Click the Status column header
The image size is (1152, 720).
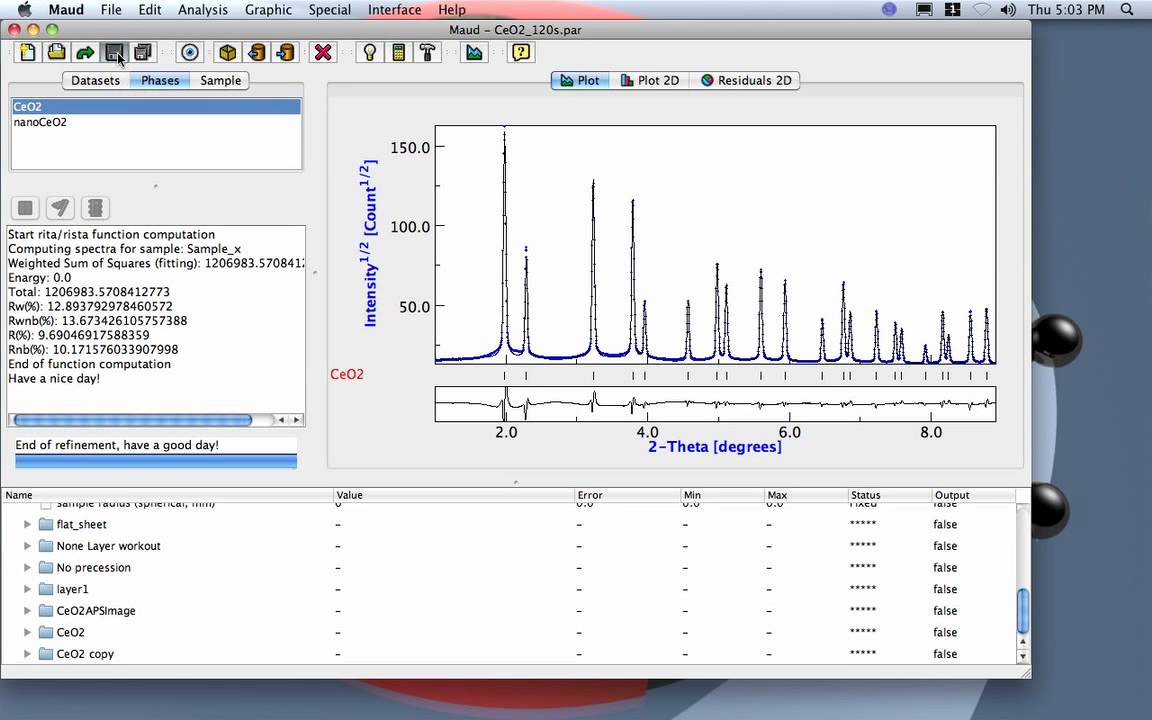890,495
